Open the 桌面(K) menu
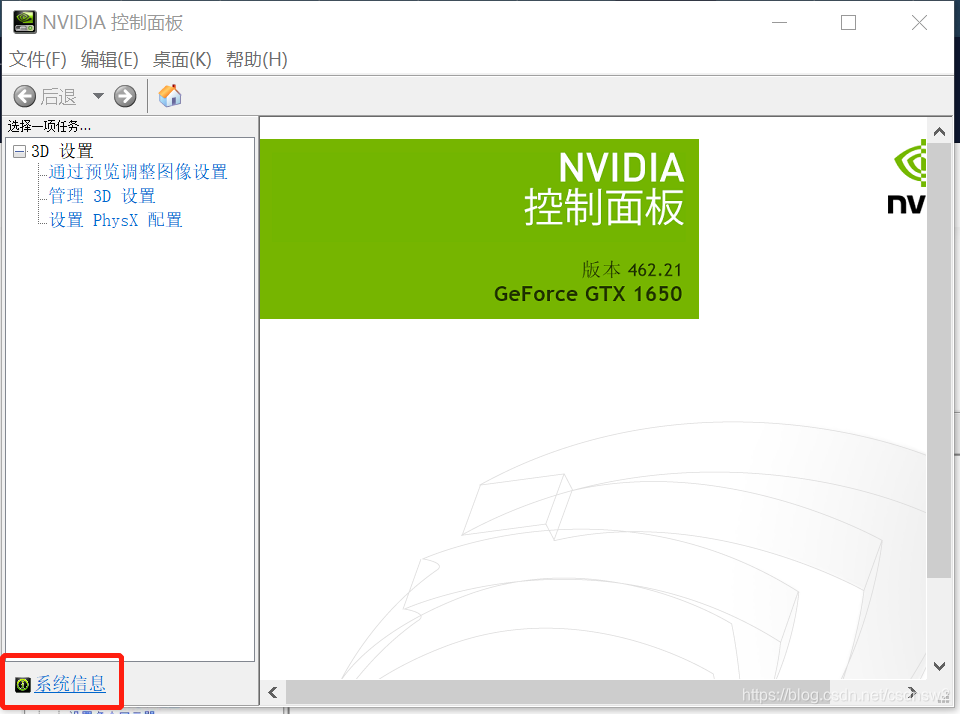Screen dimensions: 960x714 (x=182, y=59)
